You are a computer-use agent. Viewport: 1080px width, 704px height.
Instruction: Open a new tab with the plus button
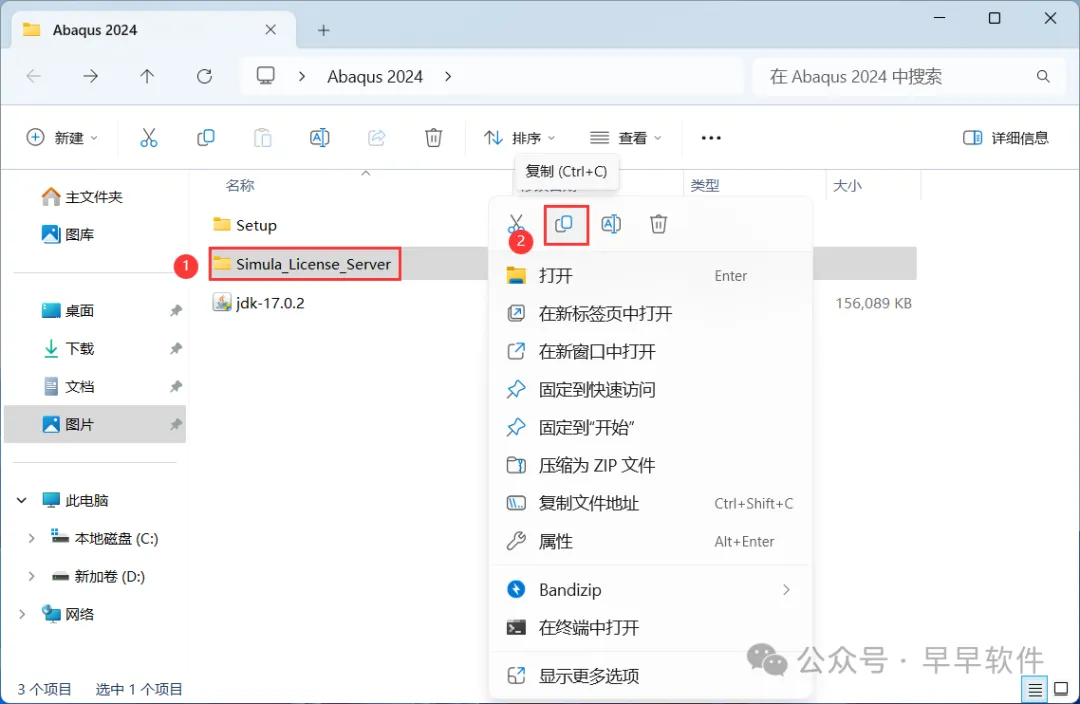[x=323, y=30]
